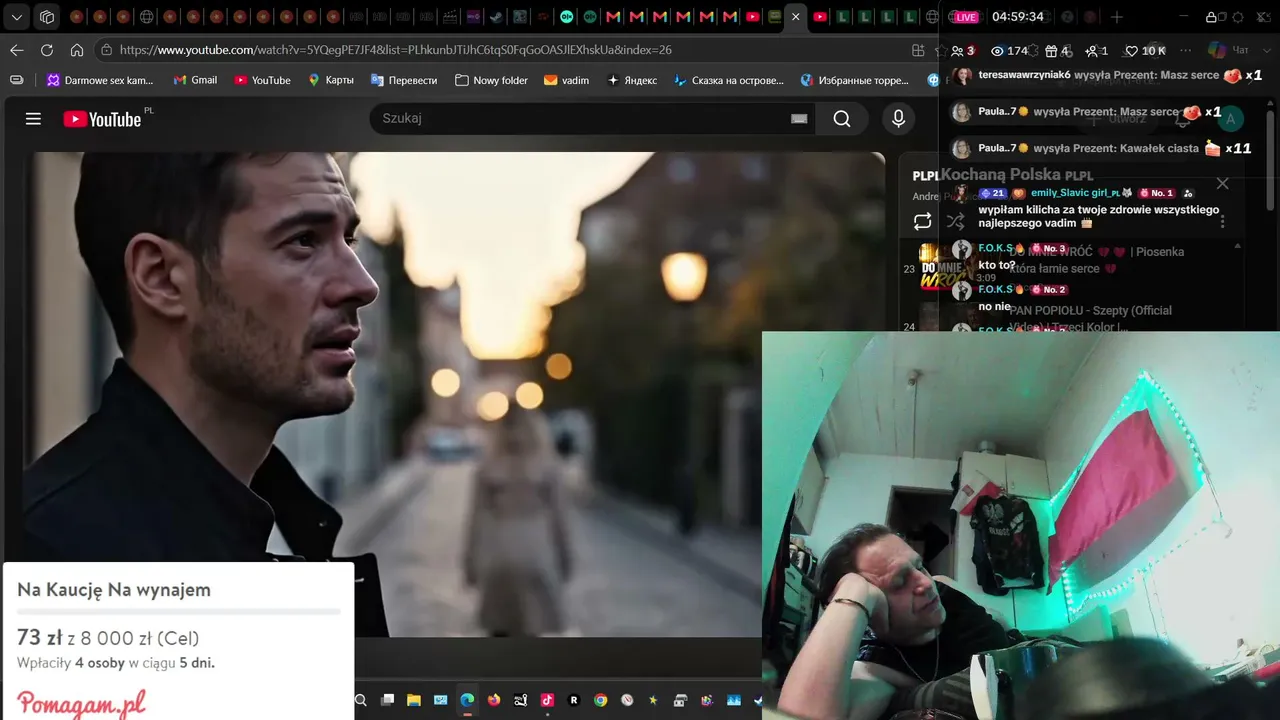Open the pink music-note app on taskbar
Image resolution: width=1280 pixels, height=720 pixels.
click(x=547, y=700)
